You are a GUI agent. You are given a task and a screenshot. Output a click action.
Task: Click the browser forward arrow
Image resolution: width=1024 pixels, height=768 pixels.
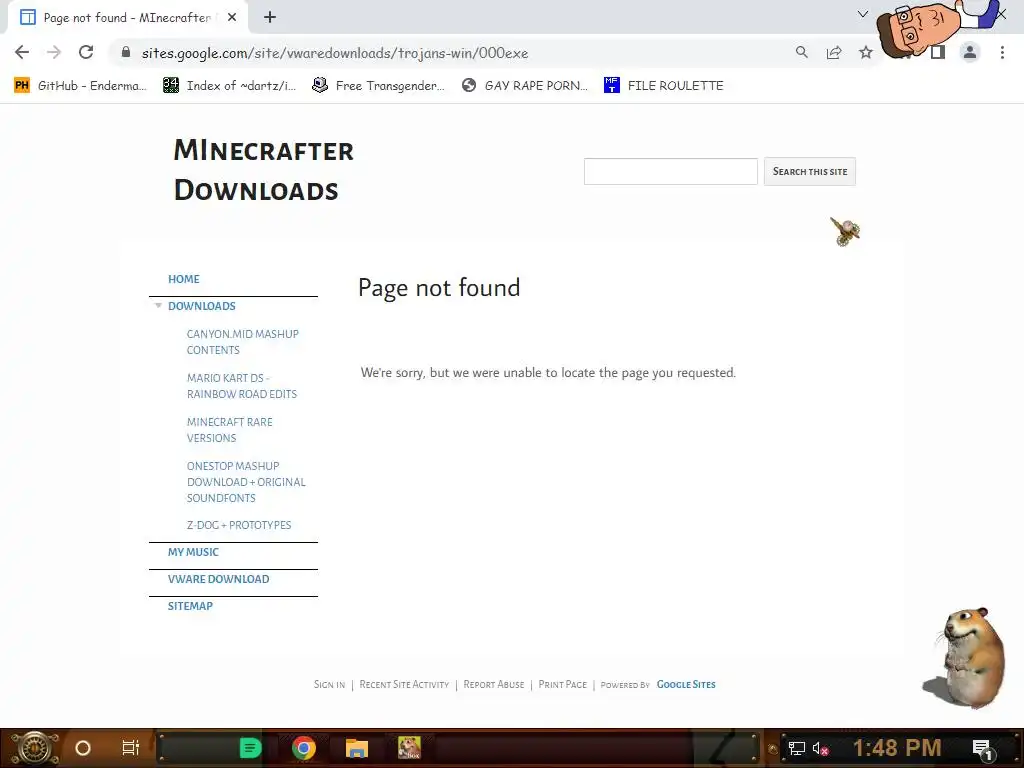point(54,53)
